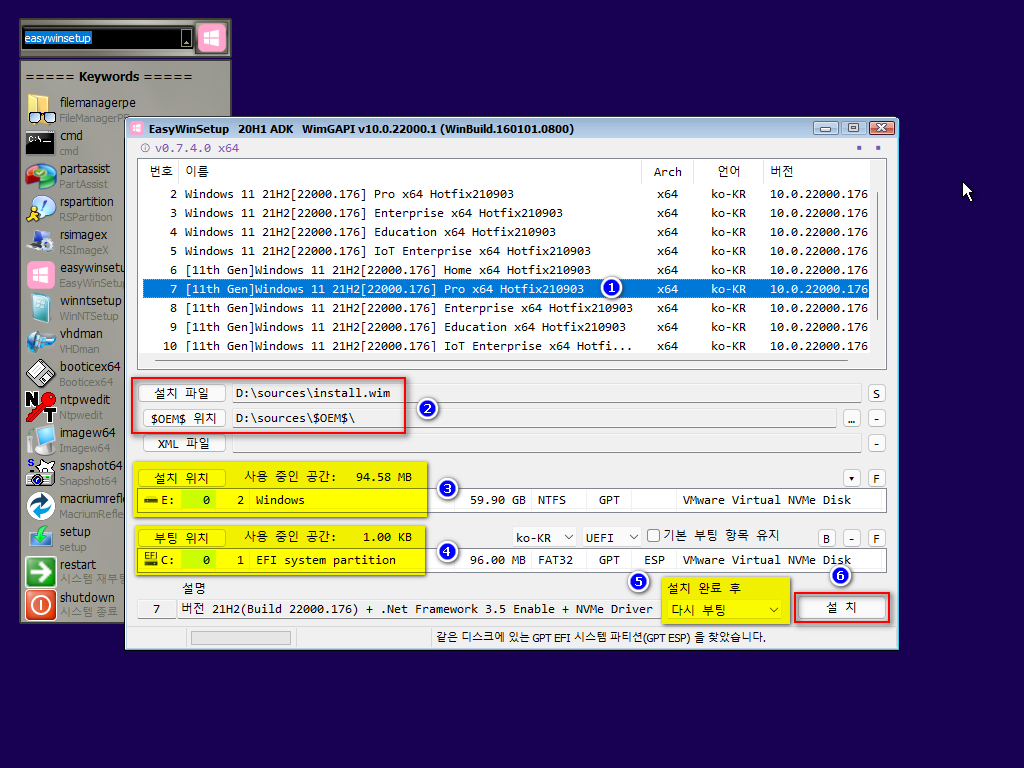Open ntpwedit password editor icon

40,406
